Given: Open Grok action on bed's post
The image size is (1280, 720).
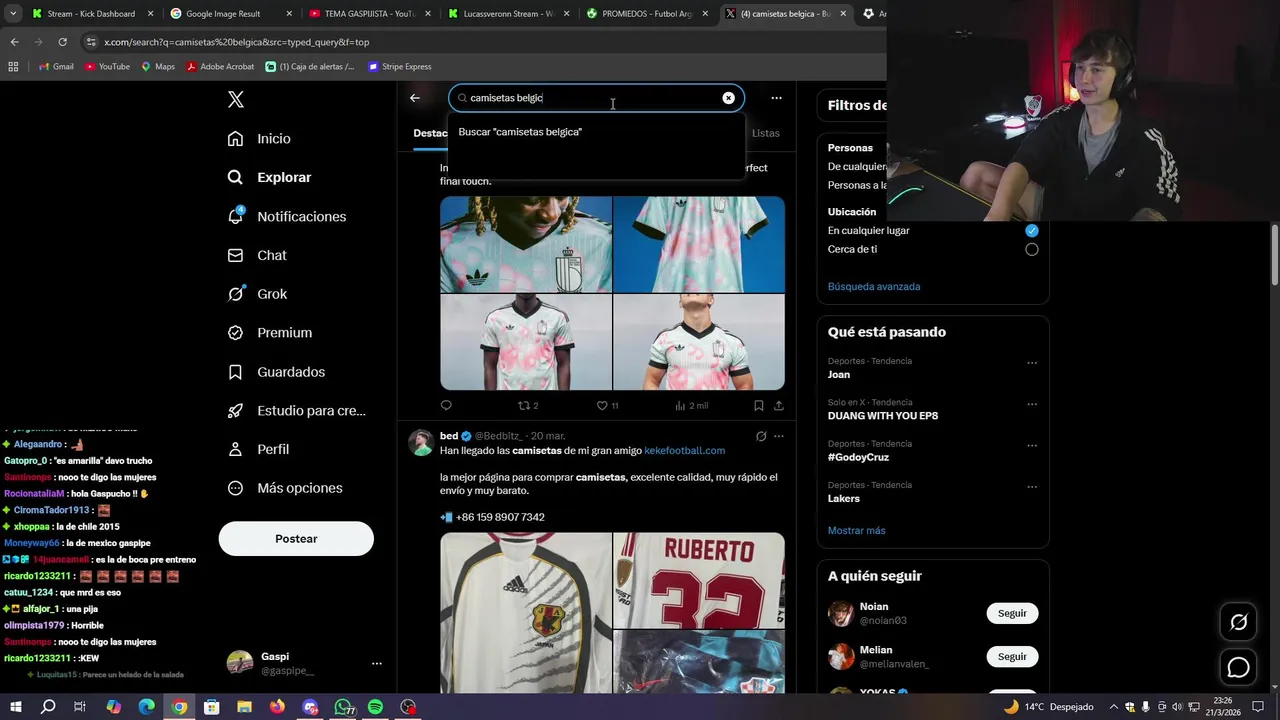Looking at the screenshot, I should (760, 436).
